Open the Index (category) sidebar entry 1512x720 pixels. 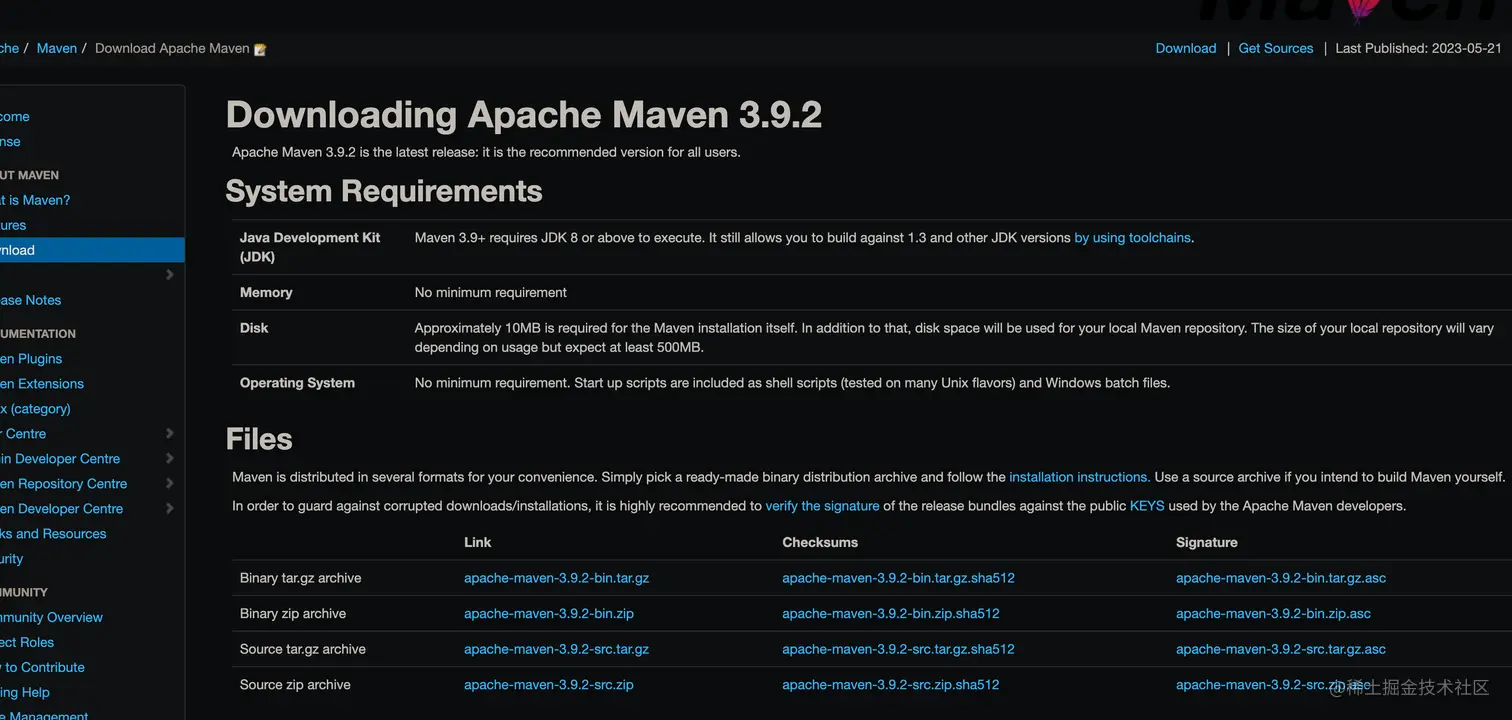pyautogui.click(x=35, y=409)
